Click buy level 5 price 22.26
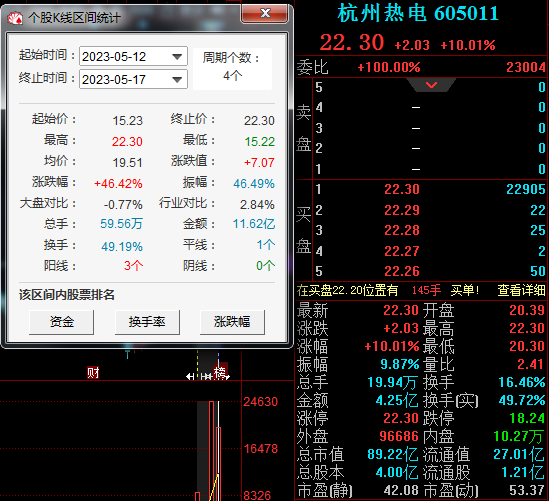Image resolution: width=549 pixels, height=501 pixels. tap(402, 271)
